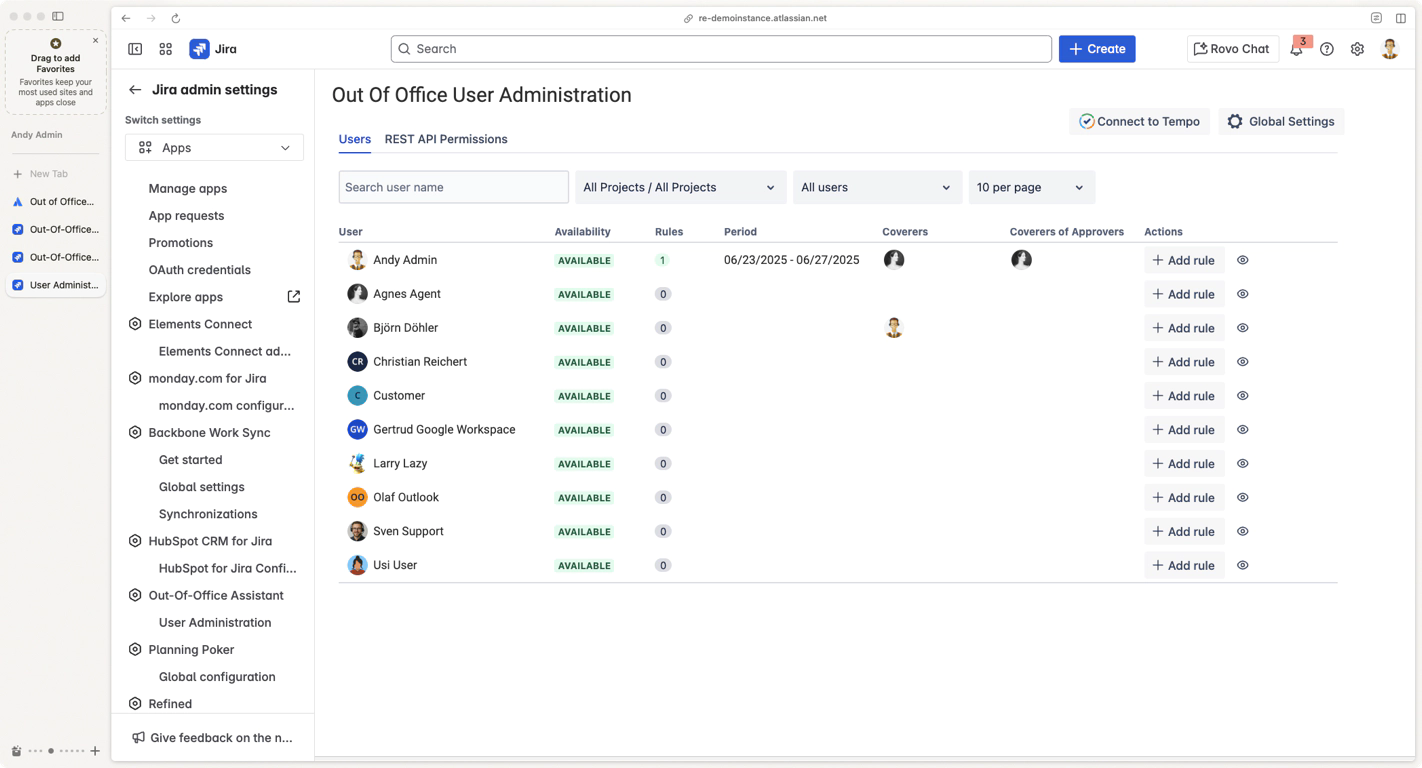This screenshot has width=1422, height=768.
Task: Click Add rule for Agnes Agent
Action: (x=1184, y=294)
